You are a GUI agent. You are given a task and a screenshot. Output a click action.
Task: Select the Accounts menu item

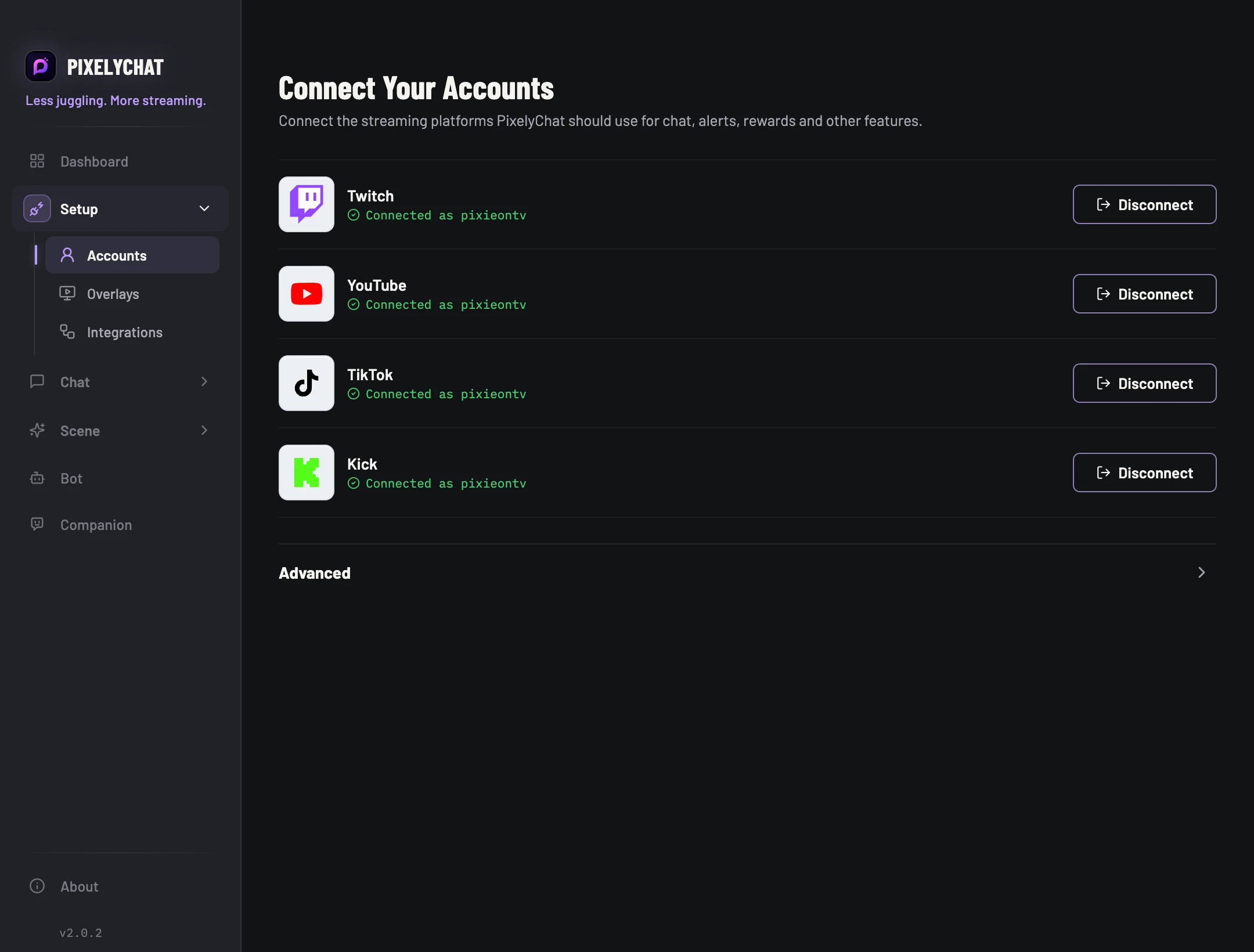pyautogui.click(x=132, y=255)
